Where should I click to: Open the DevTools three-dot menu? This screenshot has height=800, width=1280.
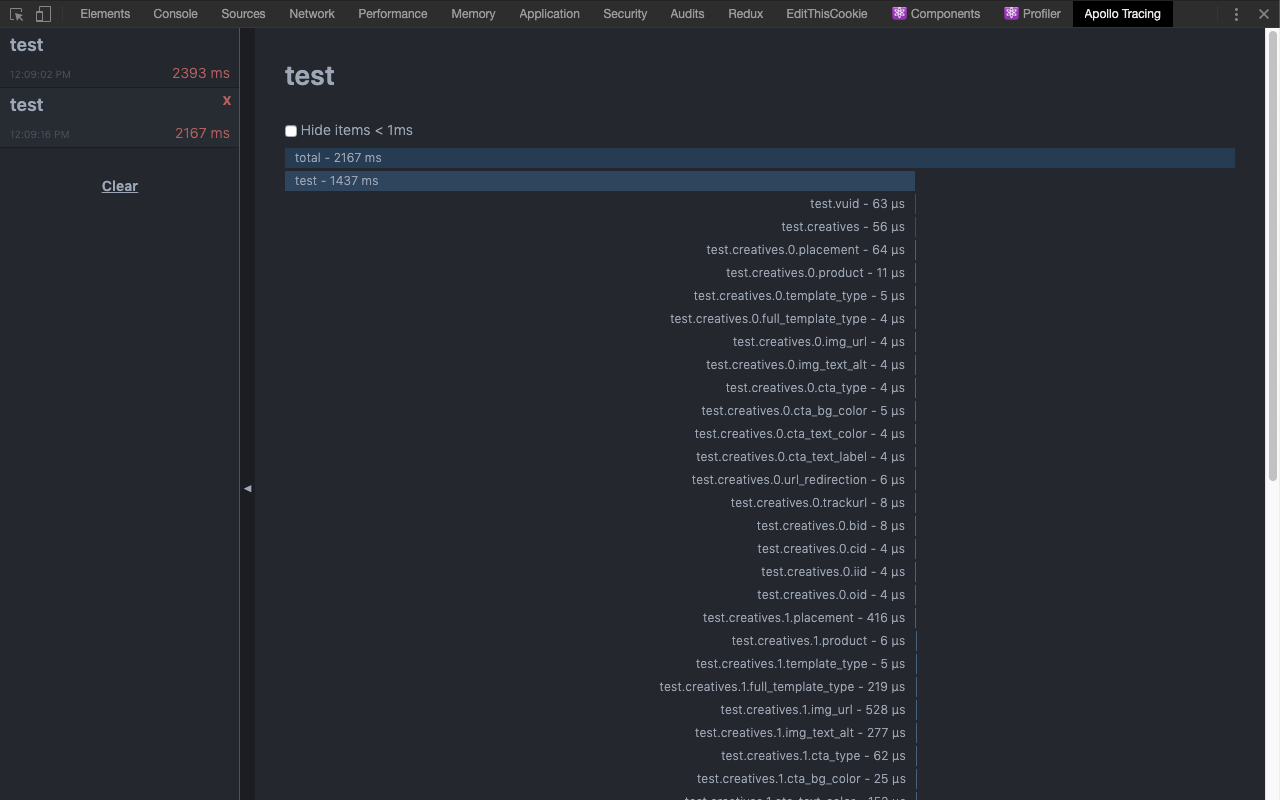pyautogui.click(x=1236, y=14)
